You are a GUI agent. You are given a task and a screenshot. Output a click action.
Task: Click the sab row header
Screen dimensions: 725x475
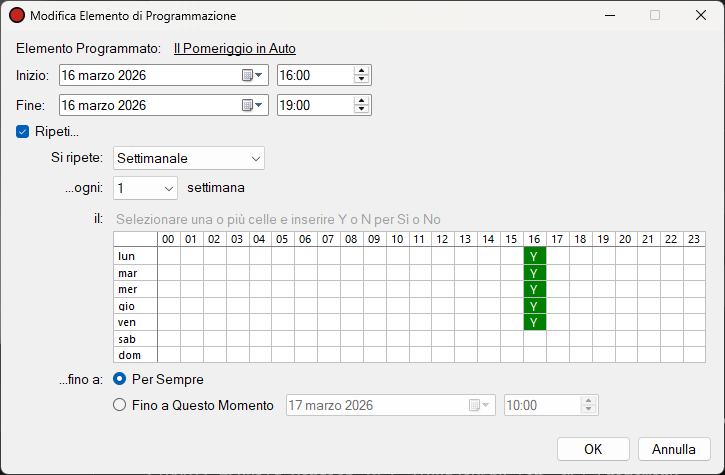(135, 339)
